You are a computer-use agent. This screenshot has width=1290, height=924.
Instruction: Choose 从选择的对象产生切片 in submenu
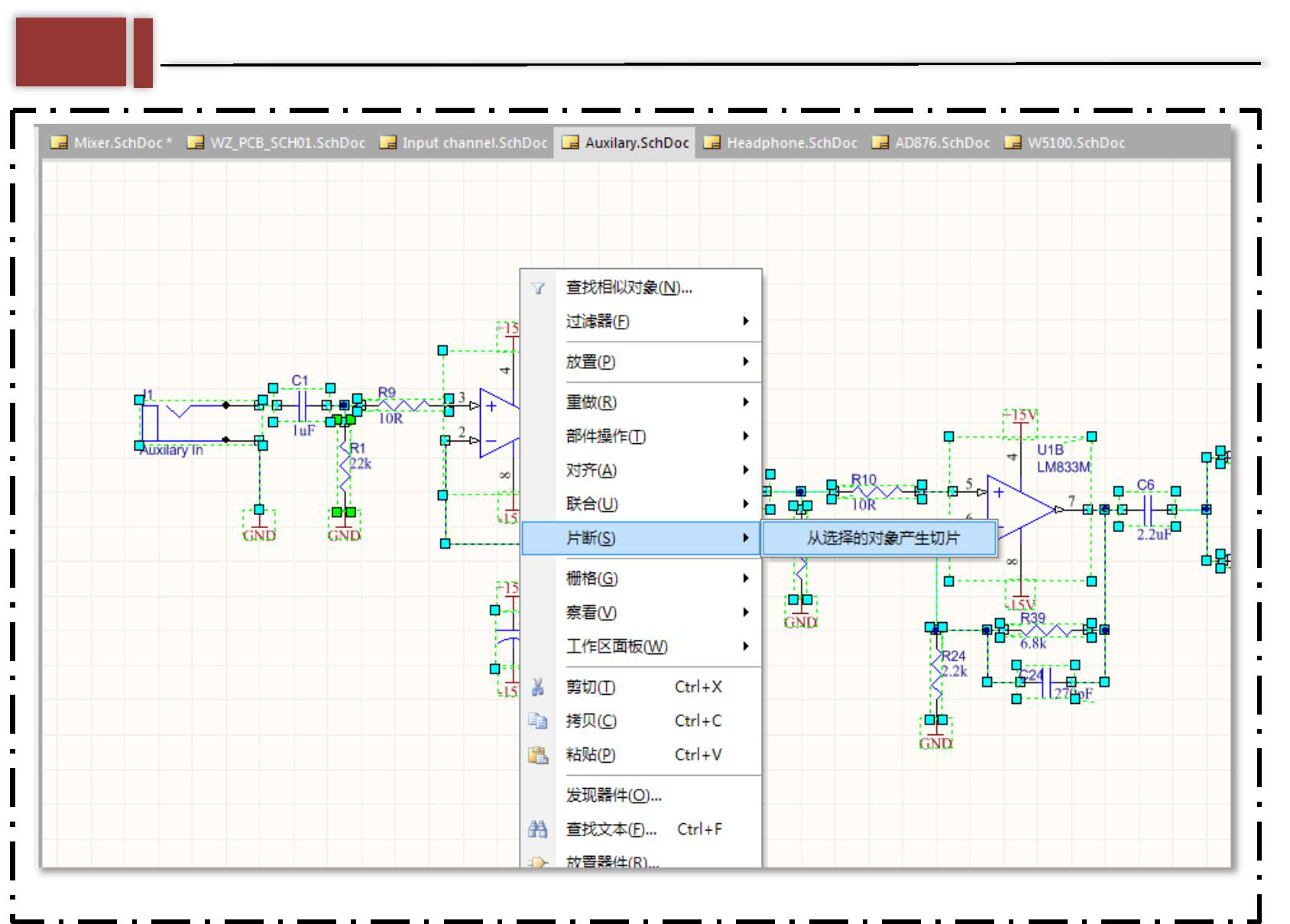(882, 538)
